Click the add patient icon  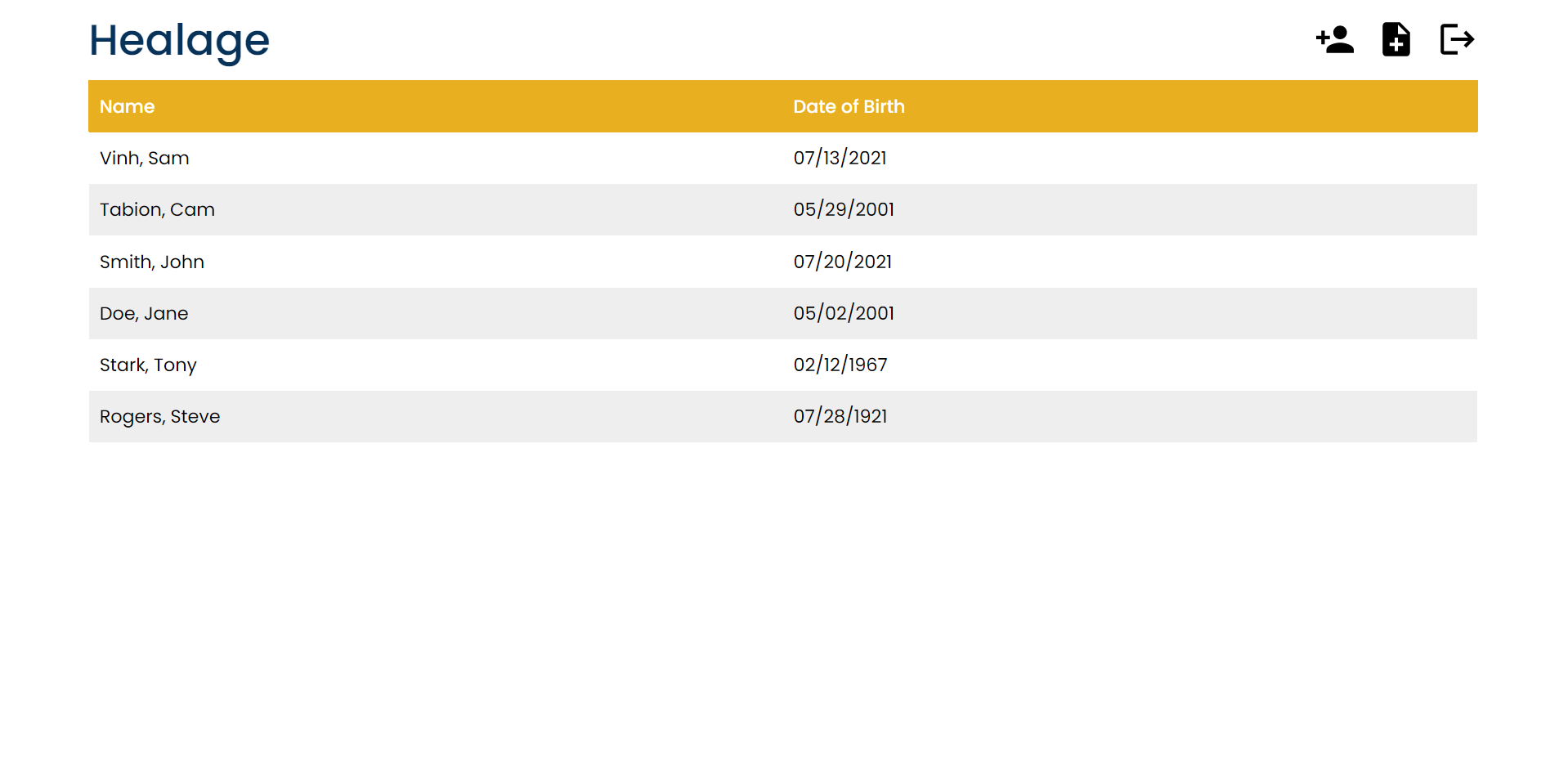(x=1334, y=39)
